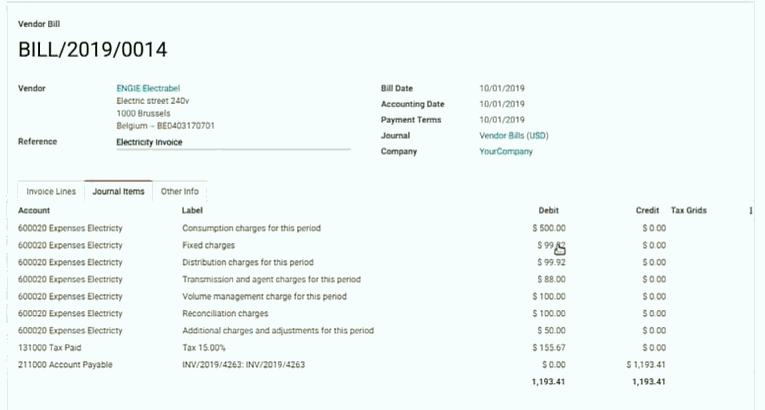Select the Consumption charges for this period row
765x410 pixels.
251,228
